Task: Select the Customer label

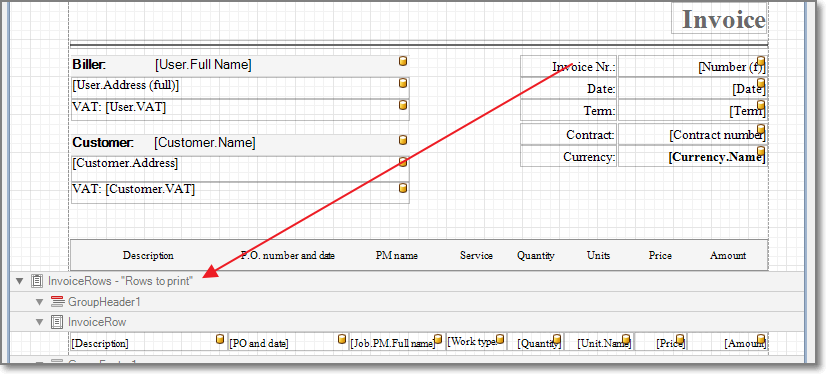Action: tap(103, 143)
